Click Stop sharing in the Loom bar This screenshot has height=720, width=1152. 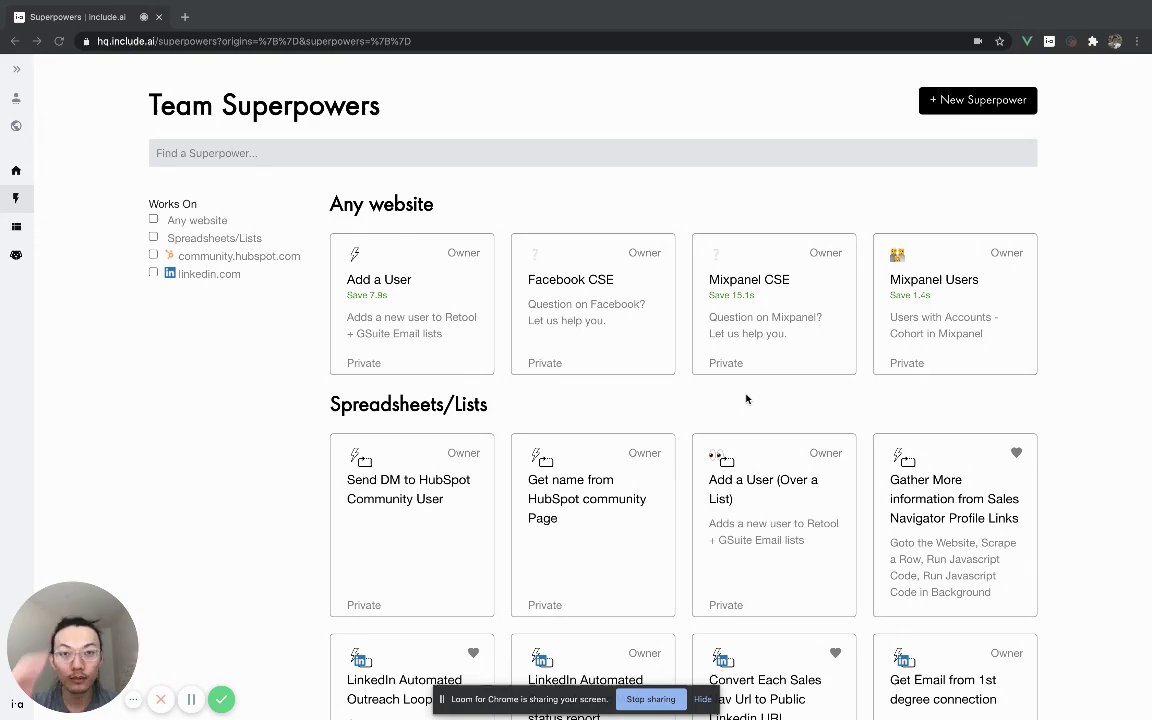pyautogui.click(x=650, y=699)
